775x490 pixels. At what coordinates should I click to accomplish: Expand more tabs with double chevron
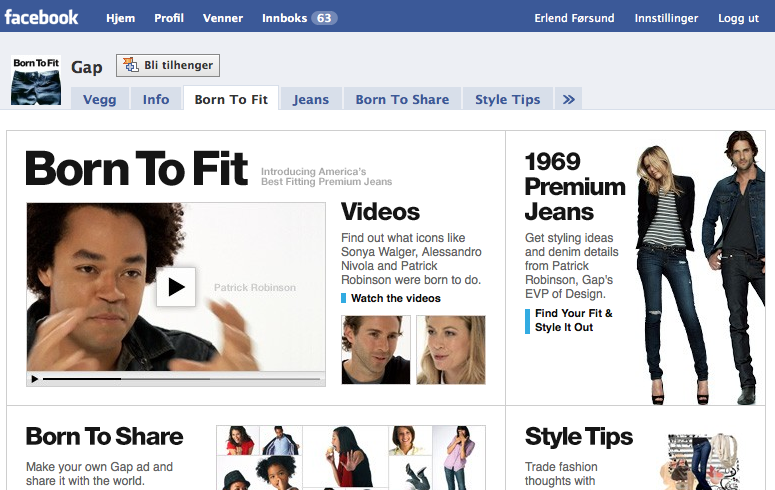pos(568,99)
